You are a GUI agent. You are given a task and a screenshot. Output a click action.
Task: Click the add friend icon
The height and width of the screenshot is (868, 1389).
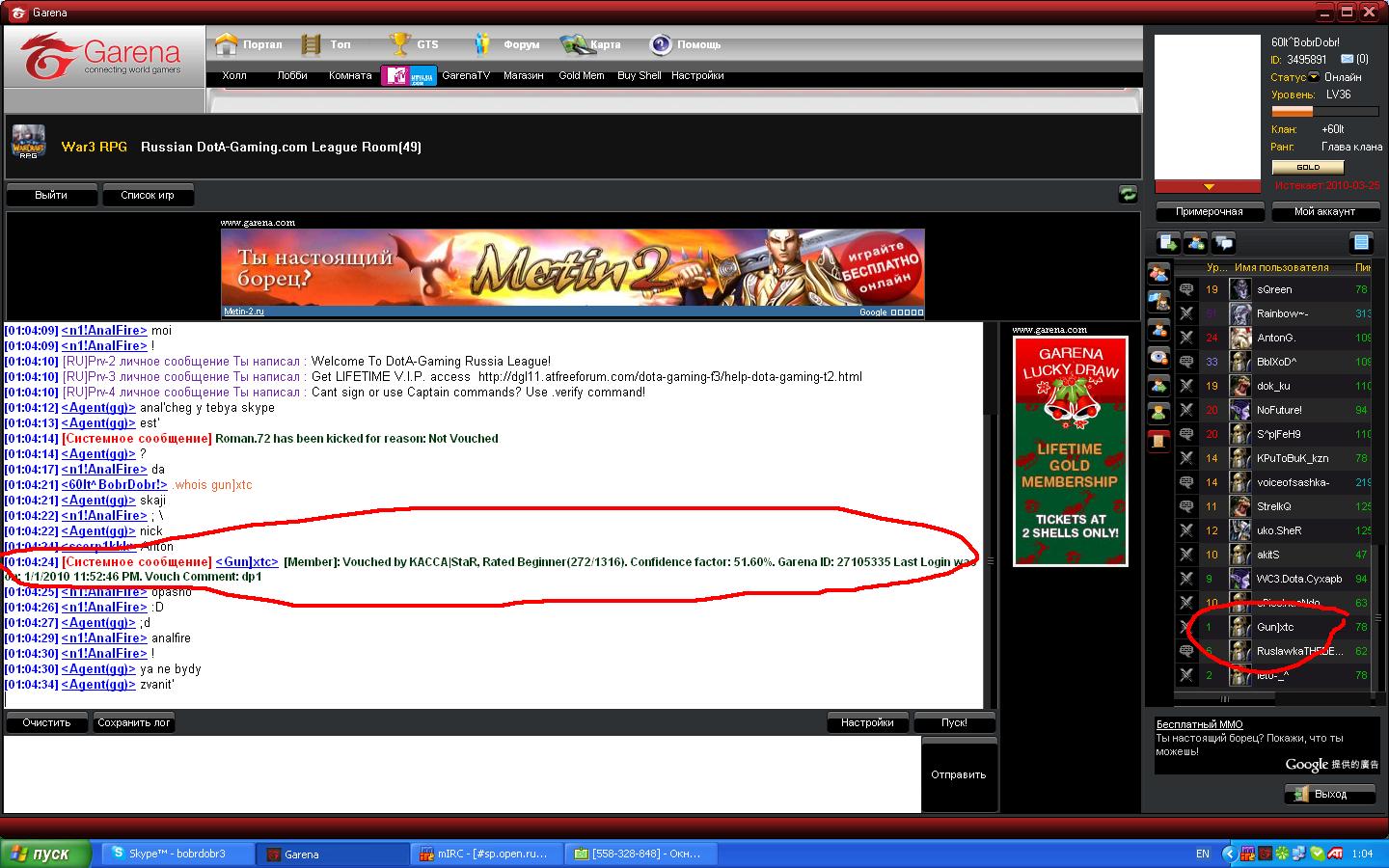click(x=1196, y=243)
